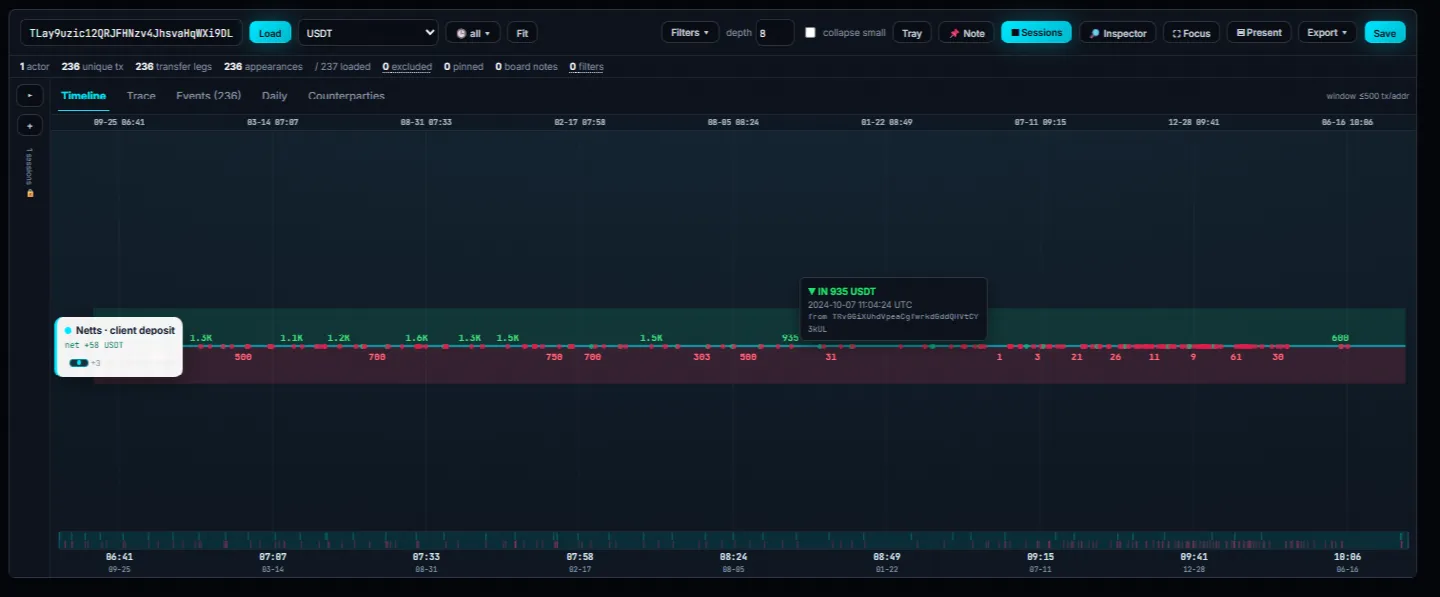The image size is (1440, 597).
Task: Click the 1.1K inbound label
Action: coord(291,338)
